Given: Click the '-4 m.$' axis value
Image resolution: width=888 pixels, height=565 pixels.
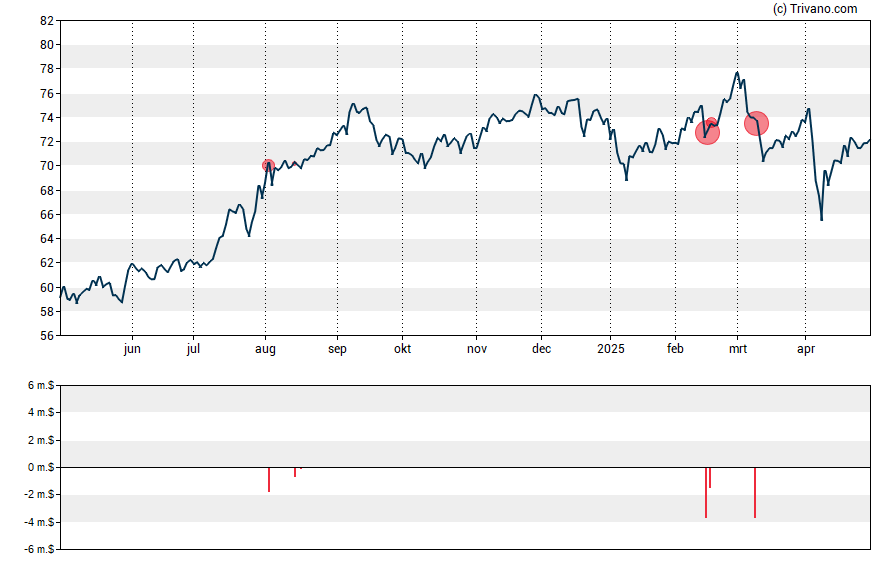Looking at the screenshot, I should [x=39, y=522].
